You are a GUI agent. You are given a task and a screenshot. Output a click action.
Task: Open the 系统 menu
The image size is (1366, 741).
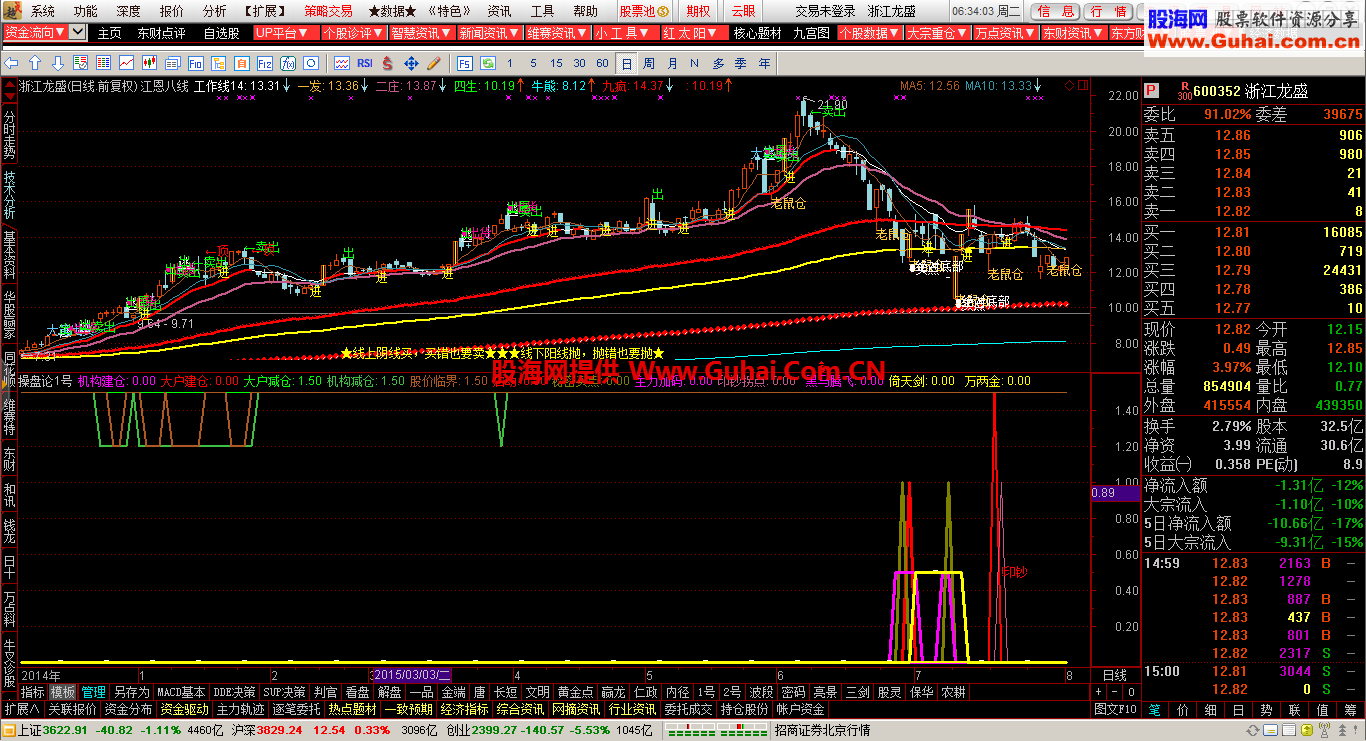[x=43, y=11]
